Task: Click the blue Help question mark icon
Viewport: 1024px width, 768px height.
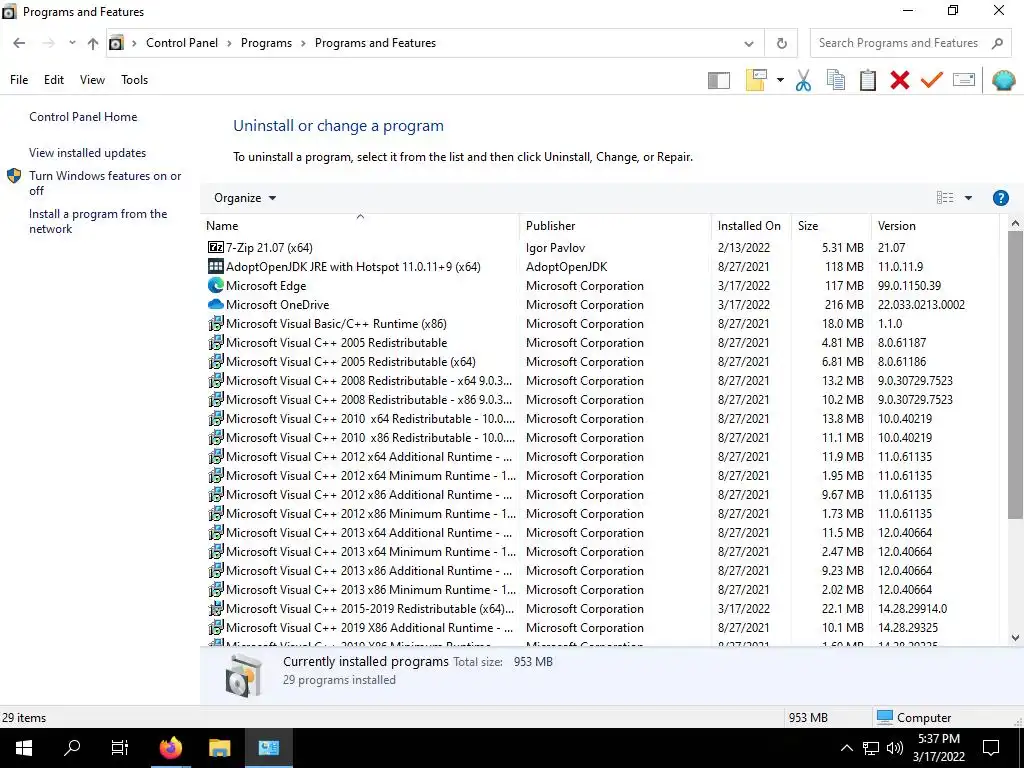Action: point(1000,198)
